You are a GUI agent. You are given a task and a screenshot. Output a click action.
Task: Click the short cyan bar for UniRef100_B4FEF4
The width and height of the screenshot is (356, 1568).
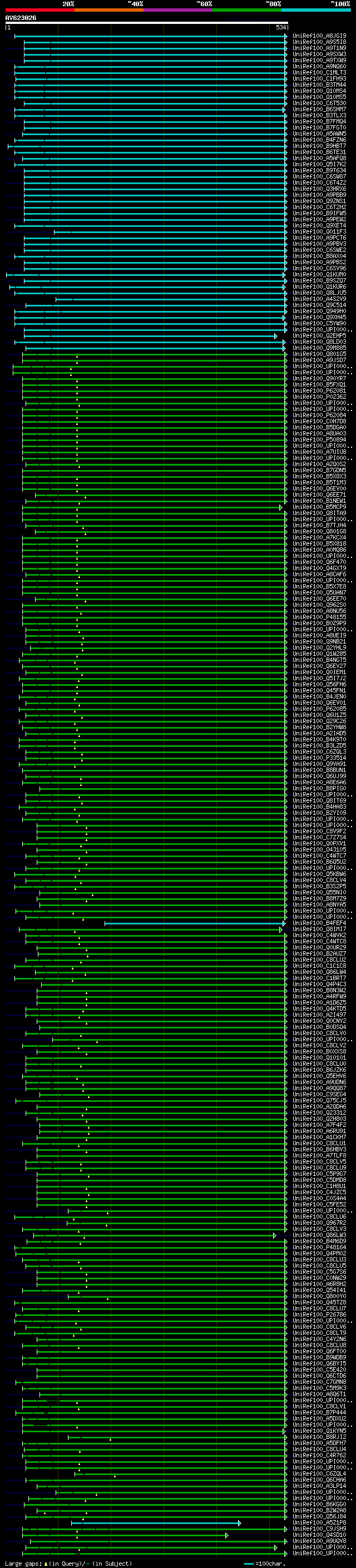coord(195,923)
